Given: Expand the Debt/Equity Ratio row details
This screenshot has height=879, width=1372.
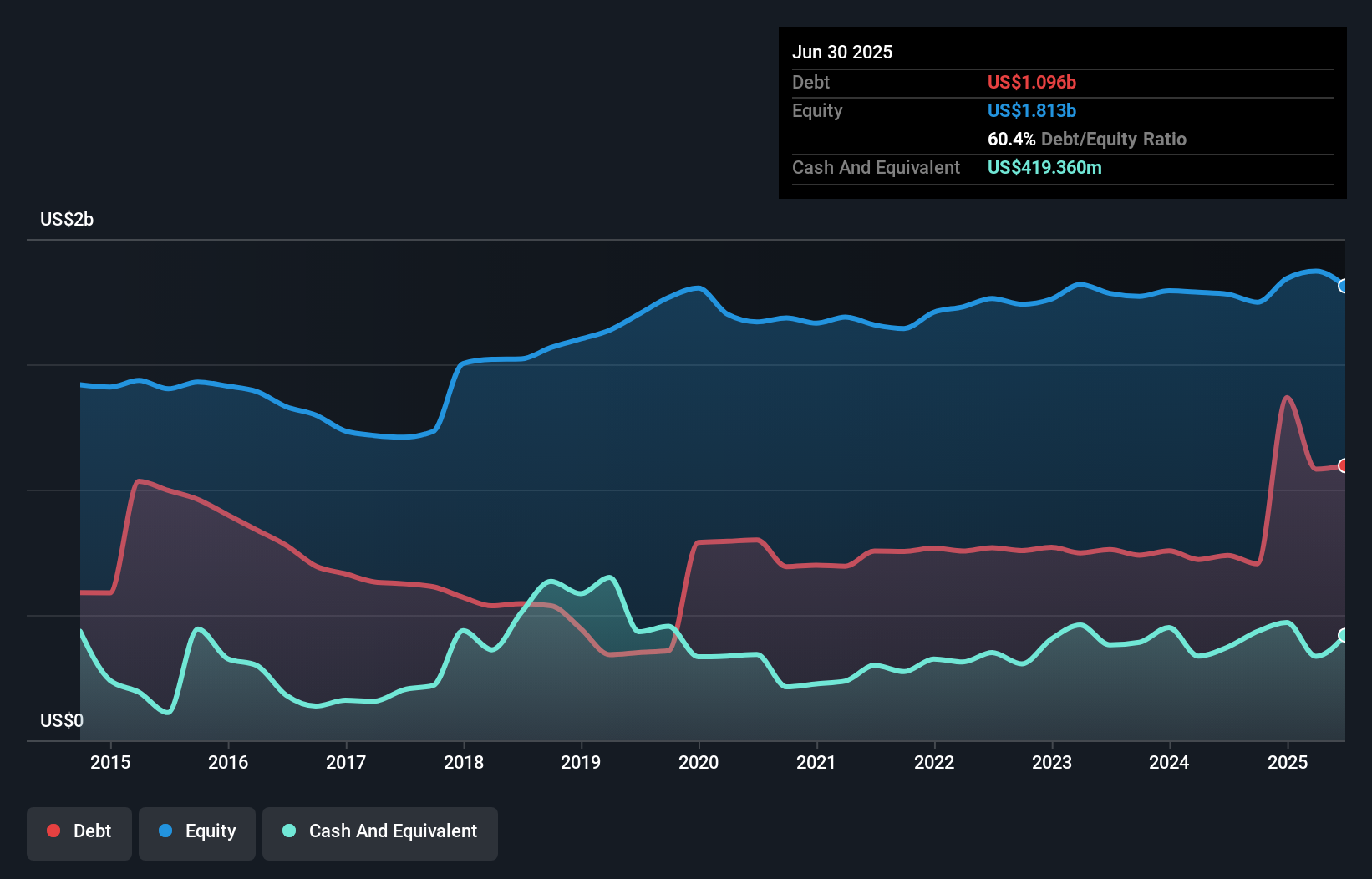Looking at the screenshot, I should (1086, 139).
